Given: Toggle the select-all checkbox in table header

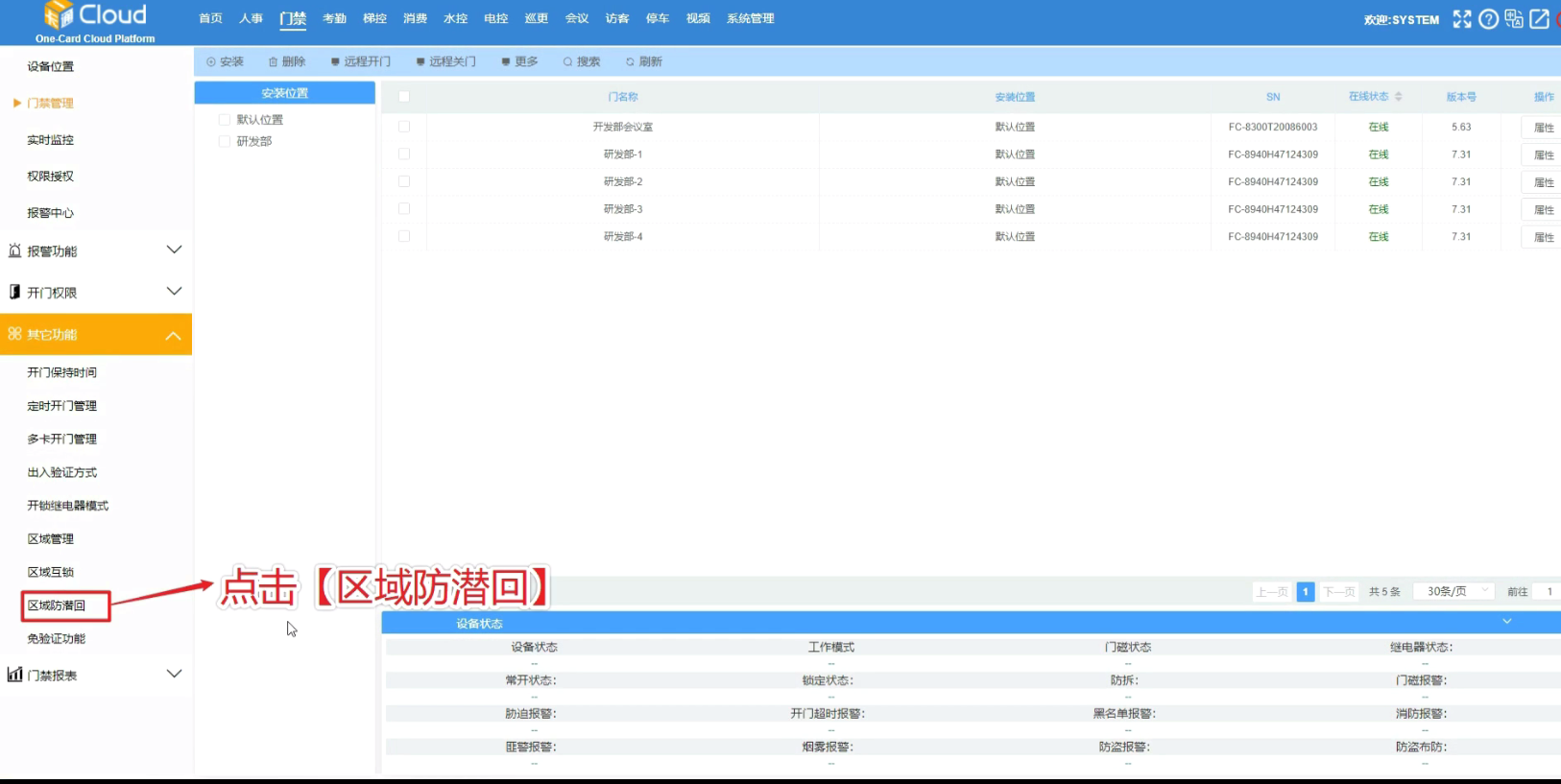Looking at the screenshot, I should (x=404, y=97).
